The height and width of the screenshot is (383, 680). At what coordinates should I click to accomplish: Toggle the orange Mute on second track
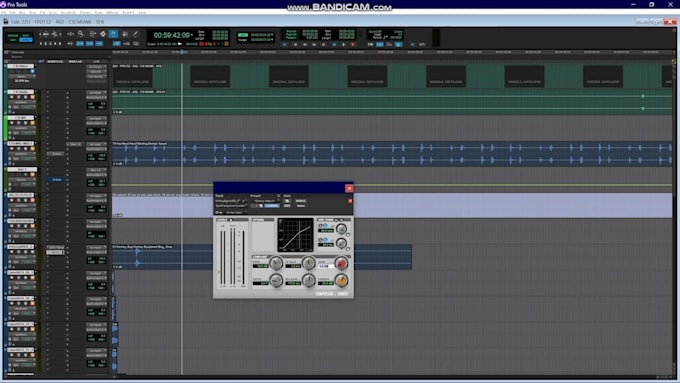[33, 97]
